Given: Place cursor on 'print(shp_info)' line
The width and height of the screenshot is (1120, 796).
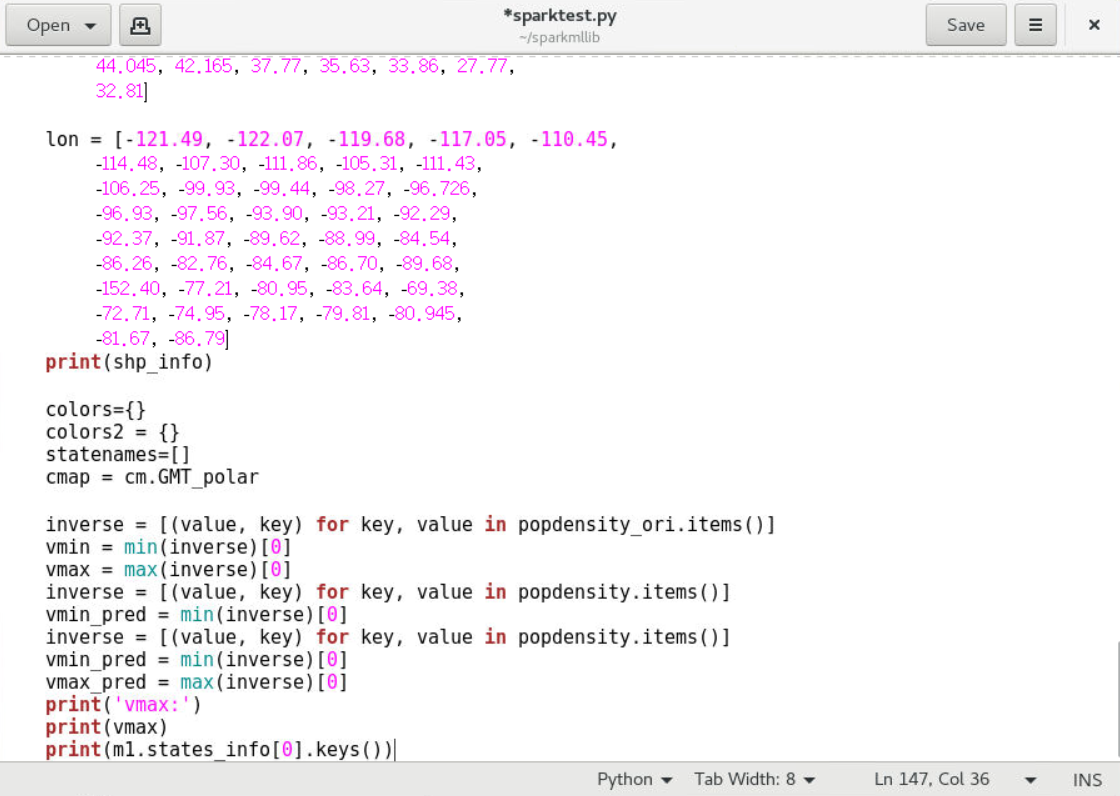Looking at the screenshot, I should coord(129,362).
